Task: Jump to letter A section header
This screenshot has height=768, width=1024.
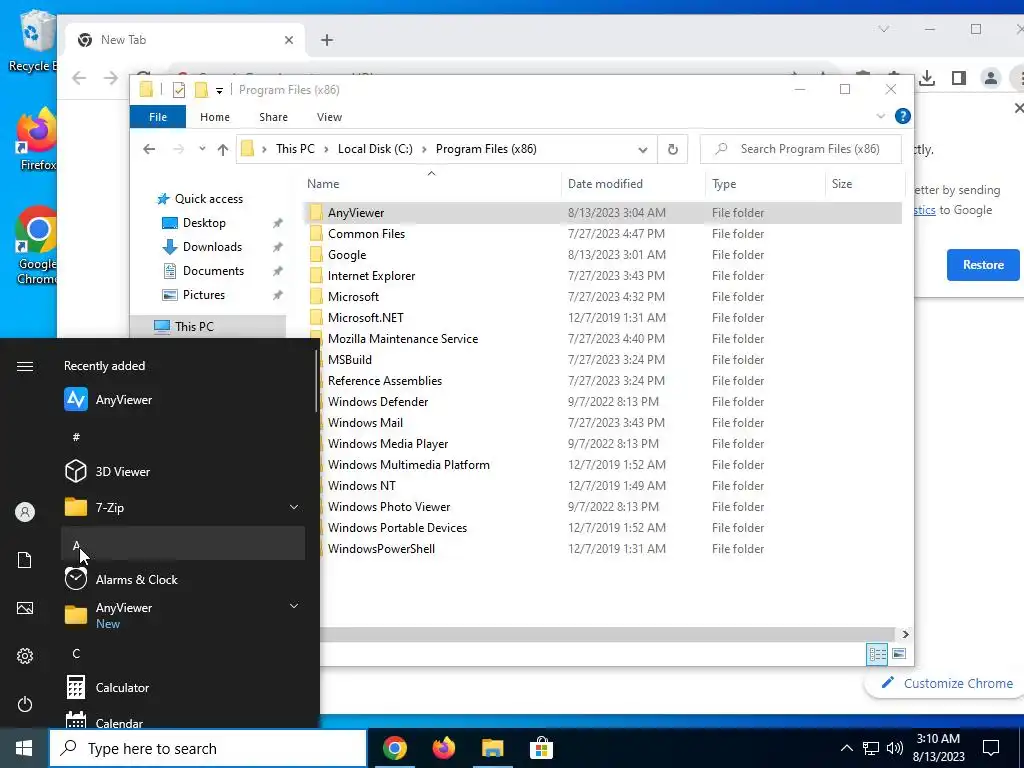Action: 183,543
